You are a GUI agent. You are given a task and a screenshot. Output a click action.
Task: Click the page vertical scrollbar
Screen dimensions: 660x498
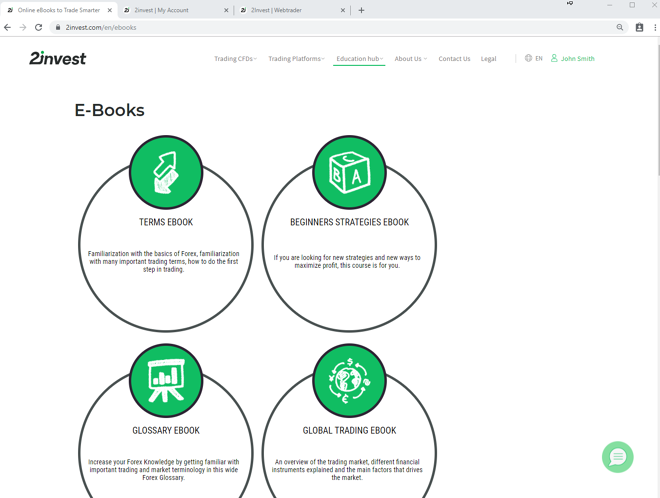pos(657,267)
